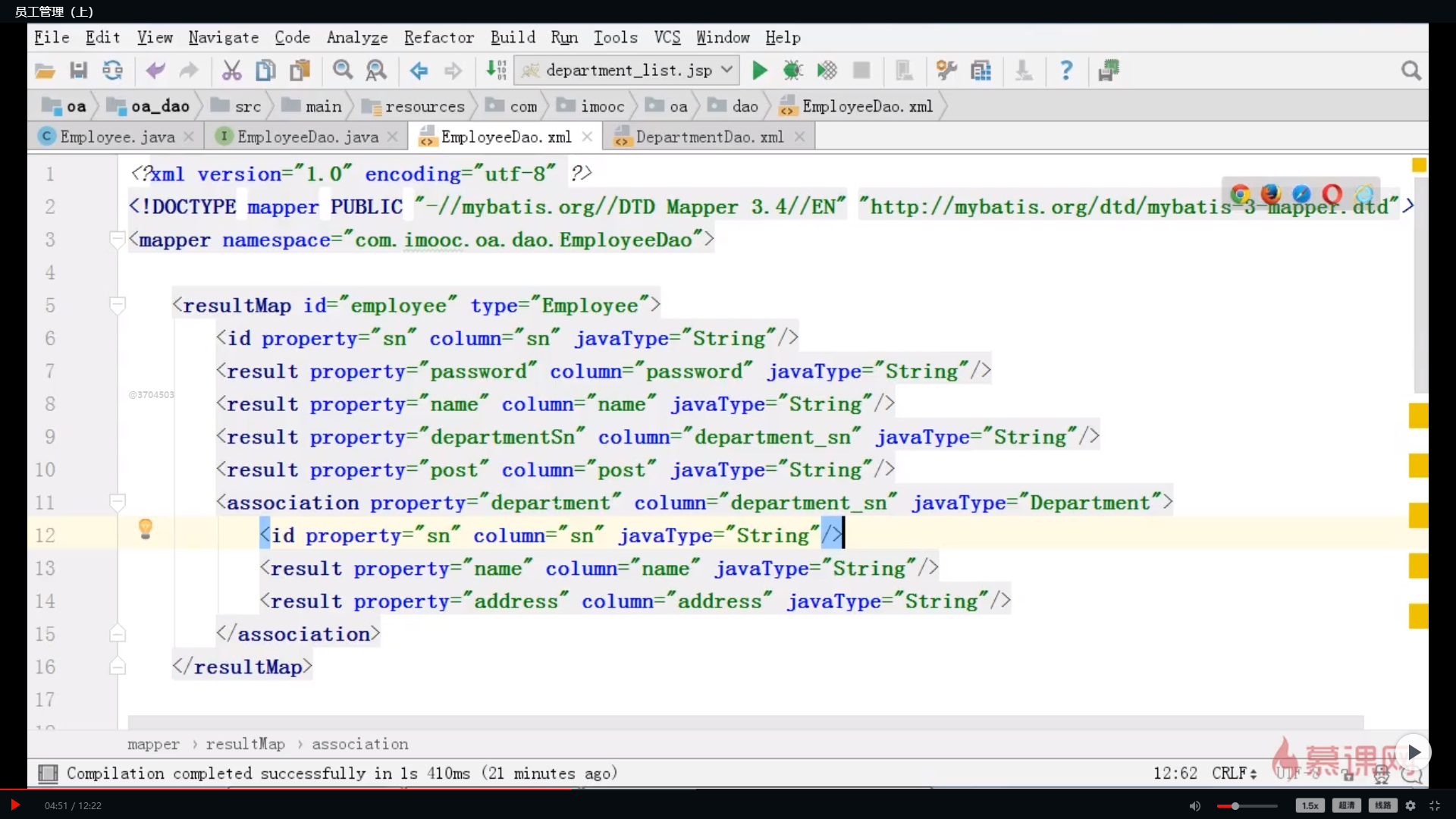Mute the video volume speaker
The width and height of the screenshot is (1456, 819).
tap(1195, 806)
